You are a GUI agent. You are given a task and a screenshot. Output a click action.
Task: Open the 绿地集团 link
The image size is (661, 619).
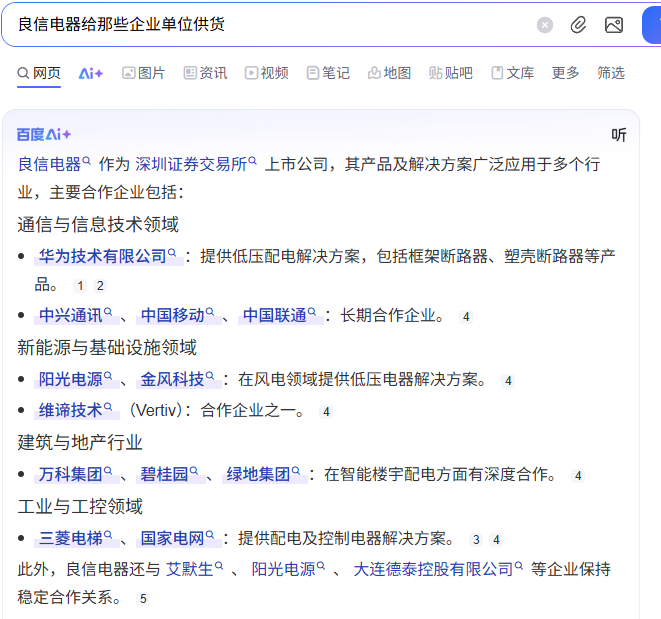(263, 474)
